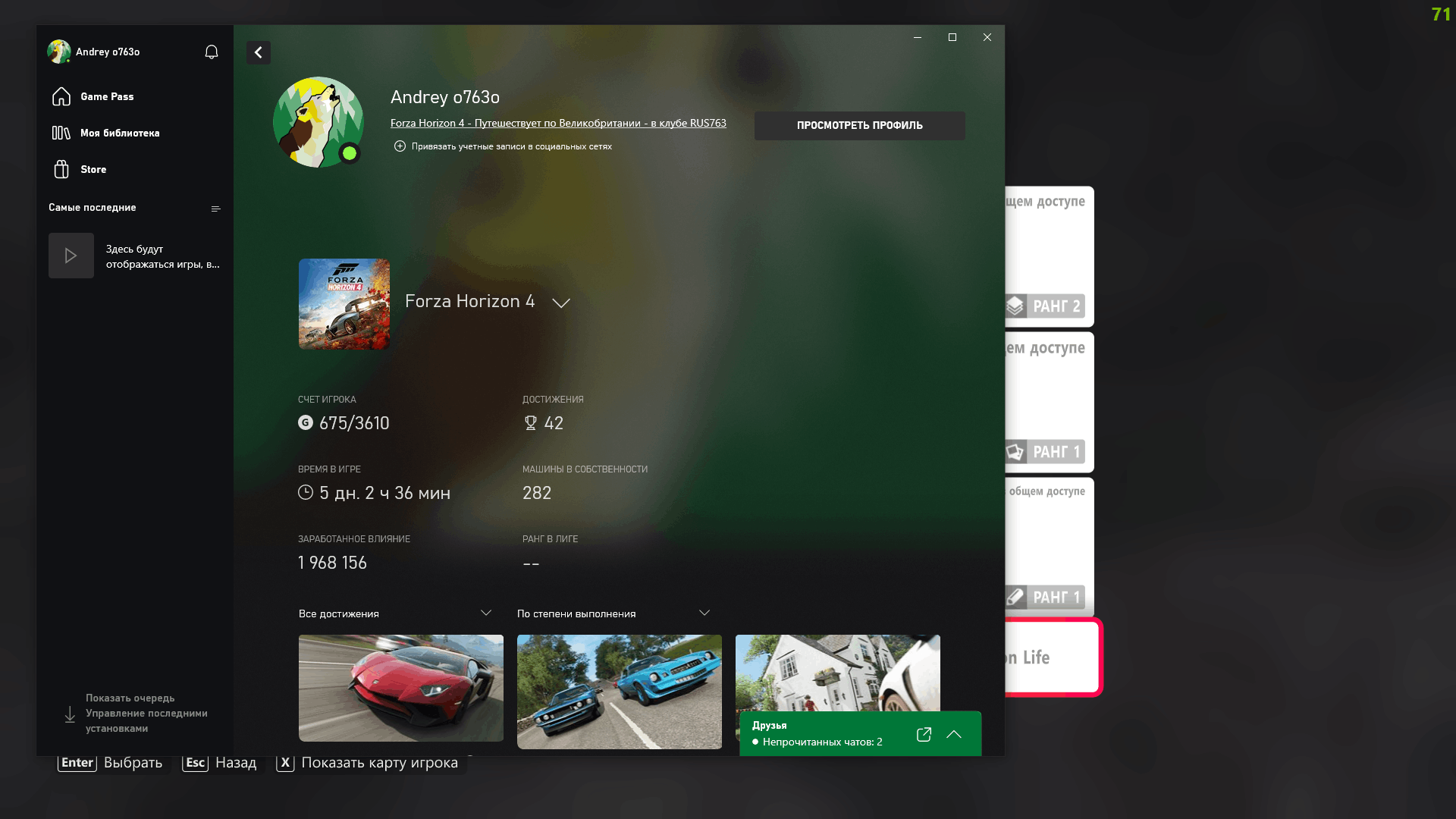Click the large wolf profile avatar

coord(318,122)
